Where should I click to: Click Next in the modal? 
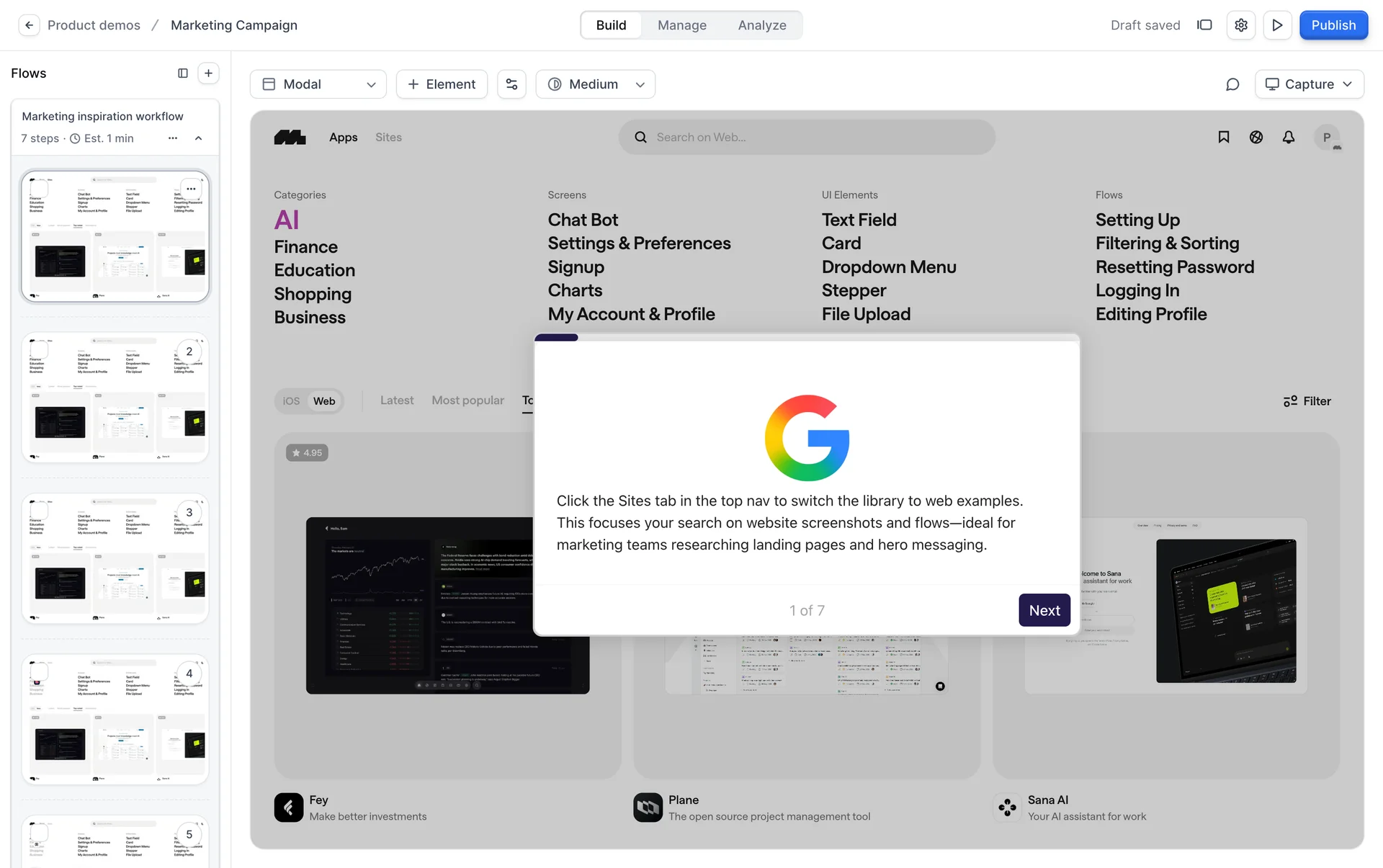(1044, 610)
